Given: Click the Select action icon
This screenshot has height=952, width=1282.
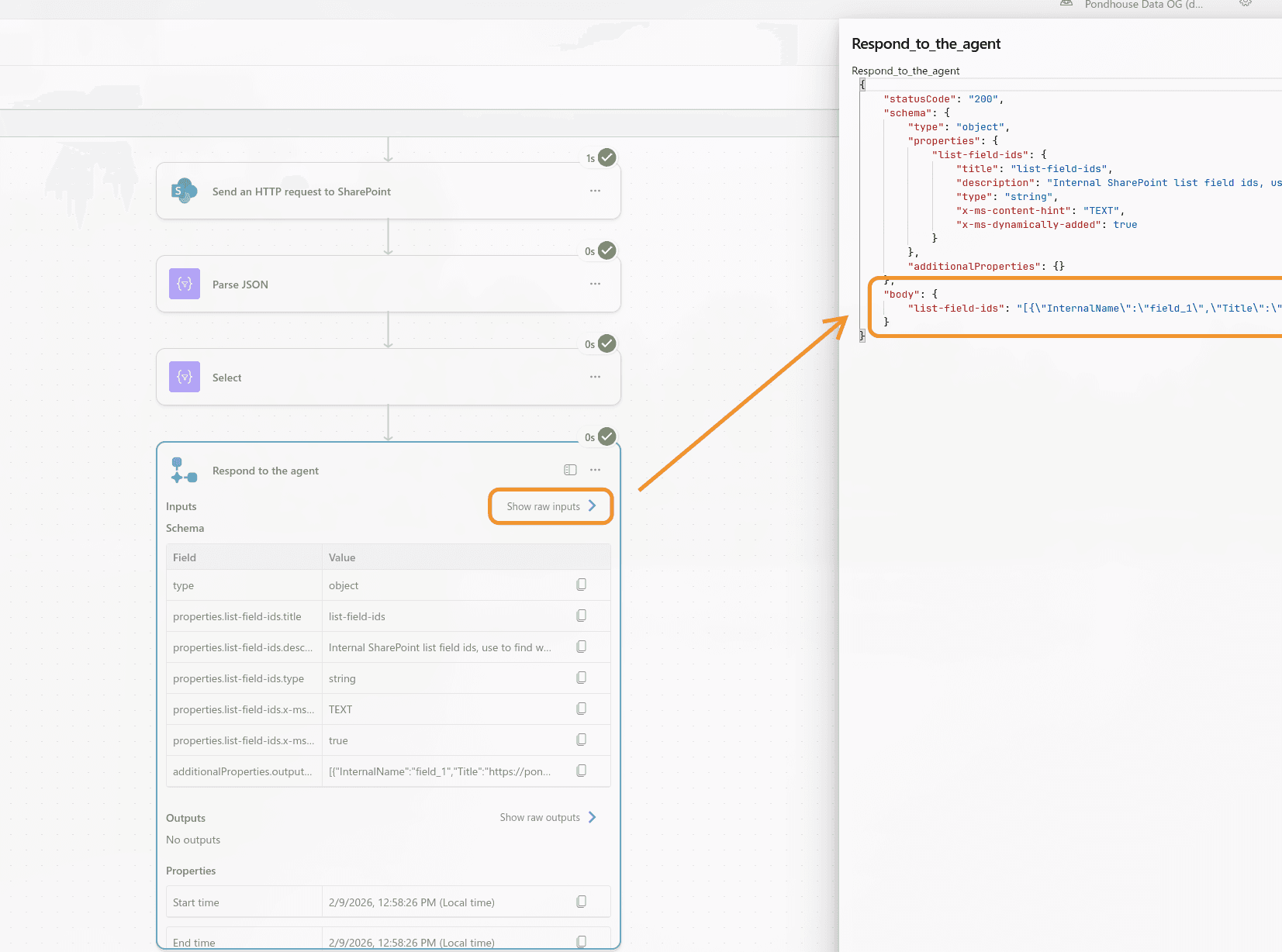Looking at the screenshot, I should point(185,377).
